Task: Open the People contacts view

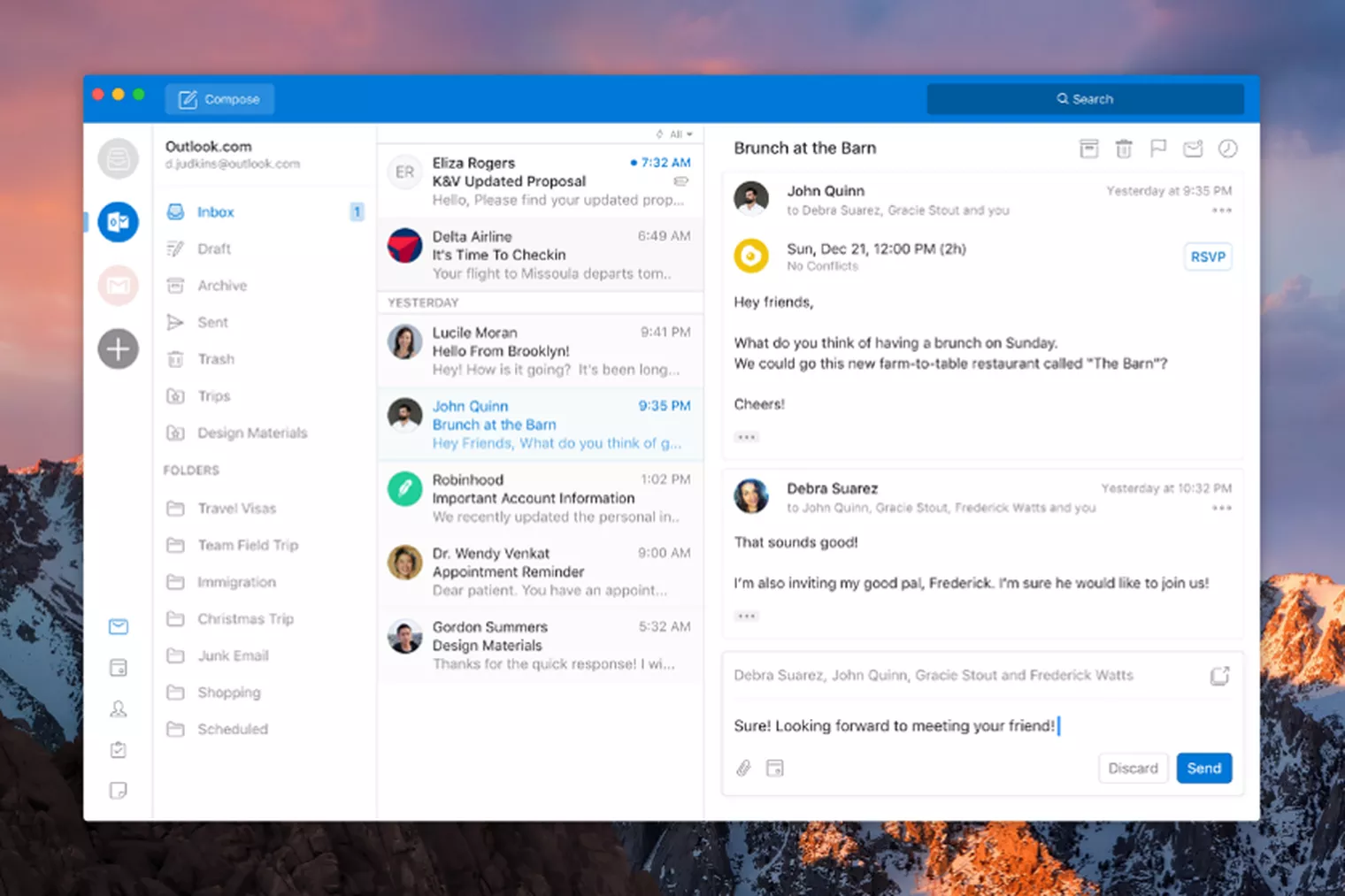Action: point(118,708)
